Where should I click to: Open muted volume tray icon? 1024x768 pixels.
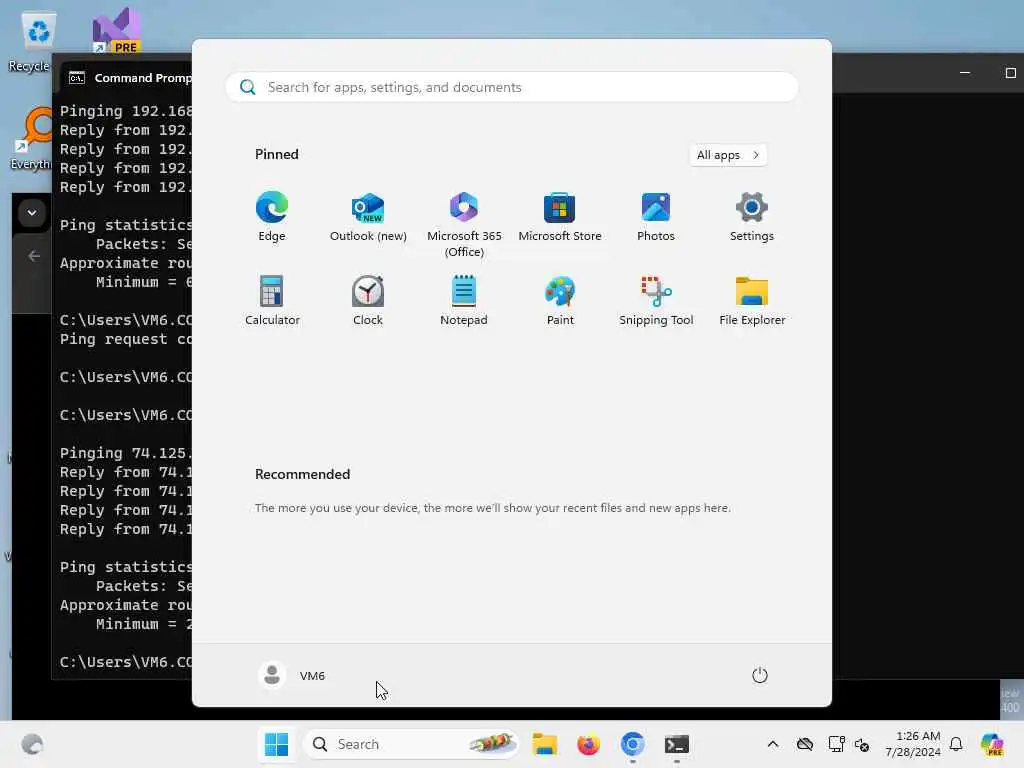click(x=862, y=744)
